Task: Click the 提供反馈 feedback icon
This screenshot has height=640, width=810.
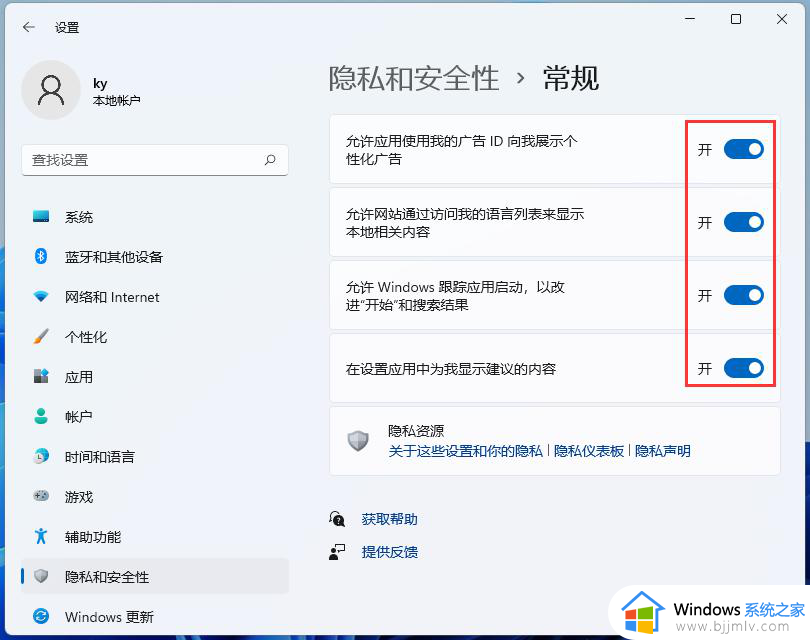Action: point(337,552)
